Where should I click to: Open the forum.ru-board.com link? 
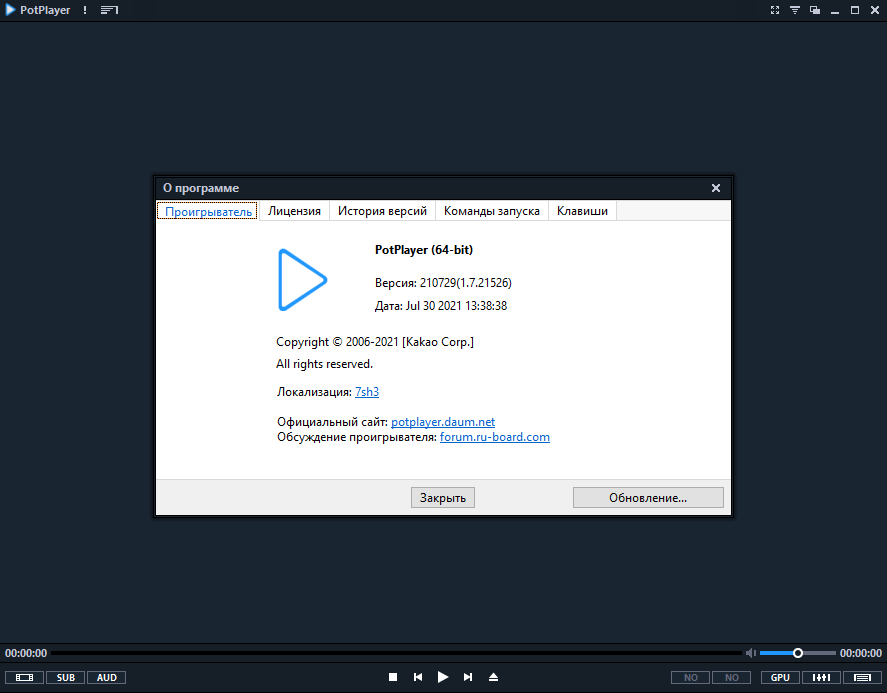pos(494,437)
